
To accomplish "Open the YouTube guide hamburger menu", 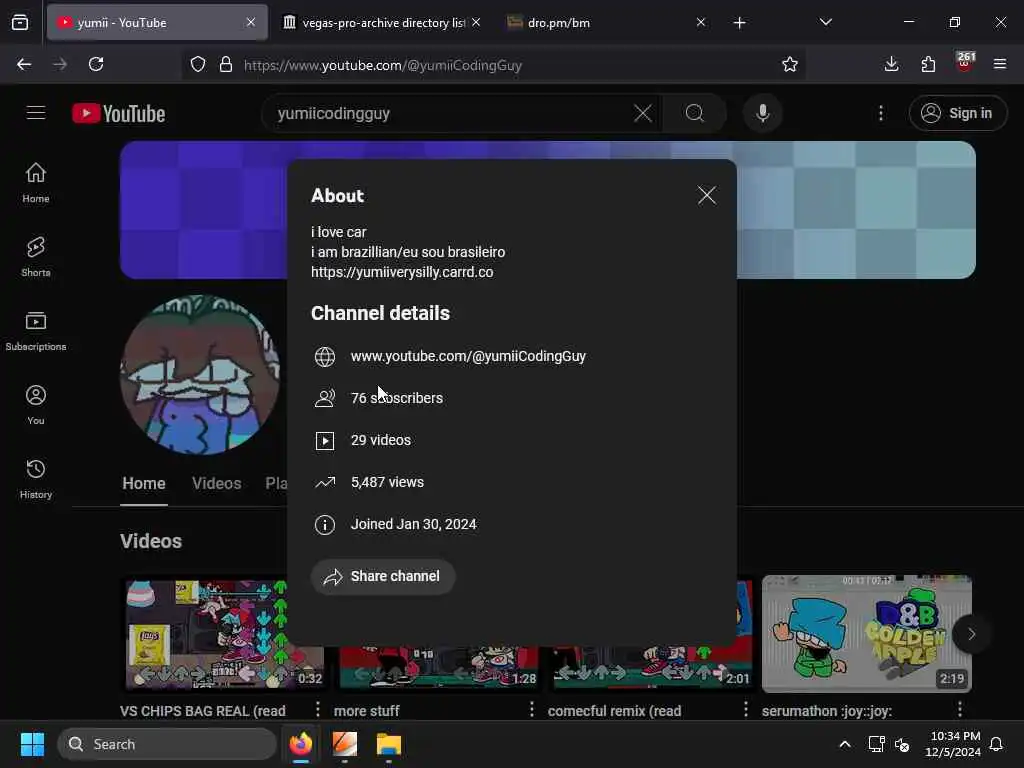I will (36, 113).
